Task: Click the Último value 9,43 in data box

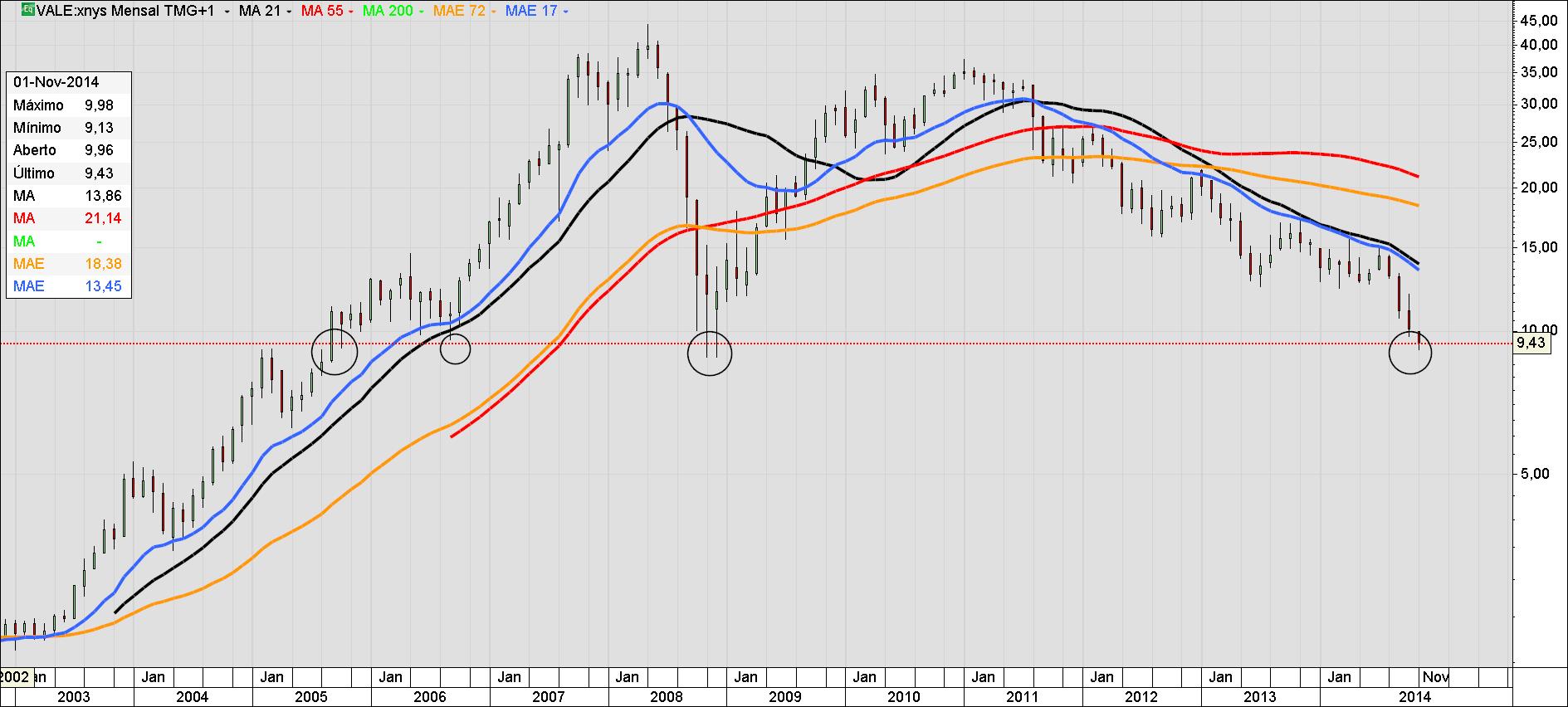Action: pos(99,173)
